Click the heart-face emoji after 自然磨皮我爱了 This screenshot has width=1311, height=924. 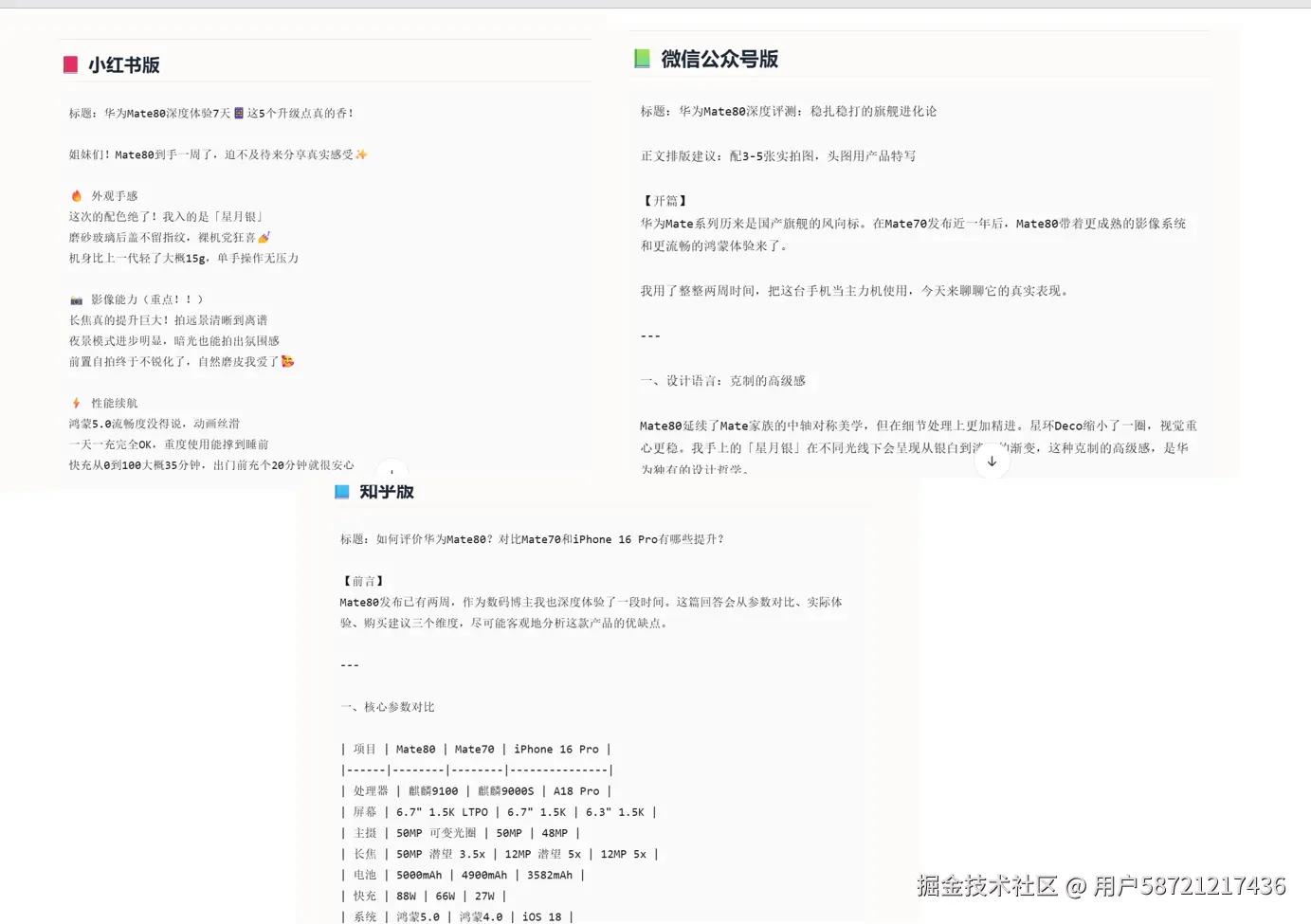click(287, 361)
